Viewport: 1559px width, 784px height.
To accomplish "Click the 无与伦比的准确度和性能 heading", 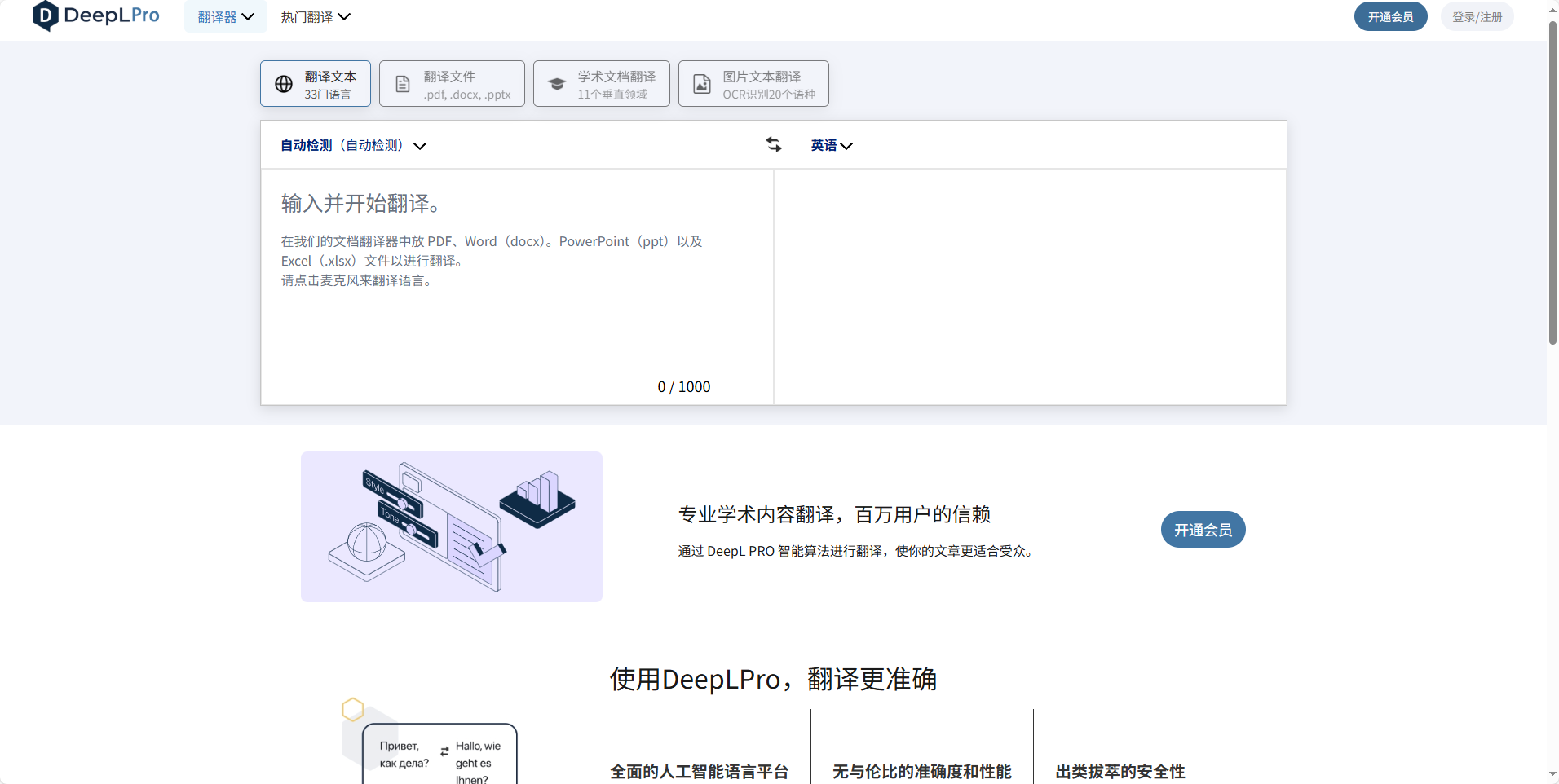I will [x=922, y=771].
